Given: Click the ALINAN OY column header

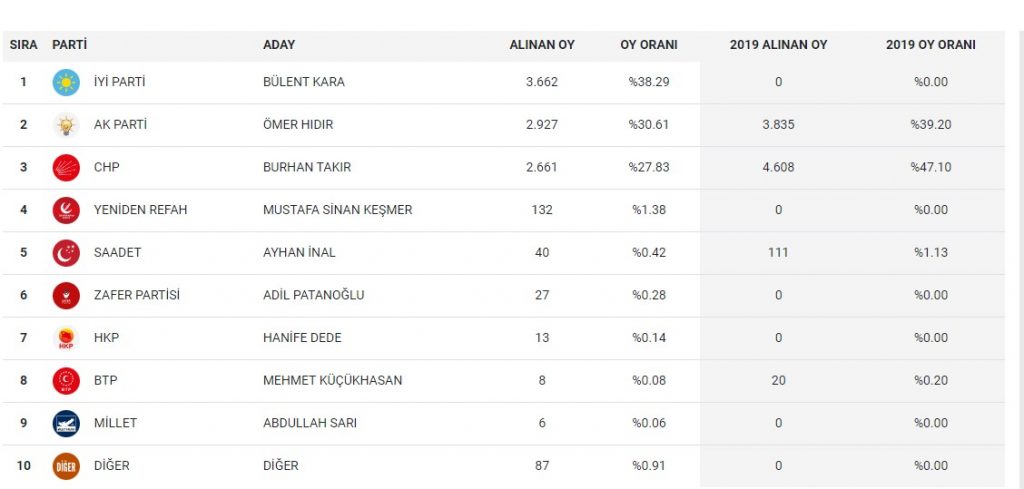Looking at the screenshot, I should click(x=541, y=45).
